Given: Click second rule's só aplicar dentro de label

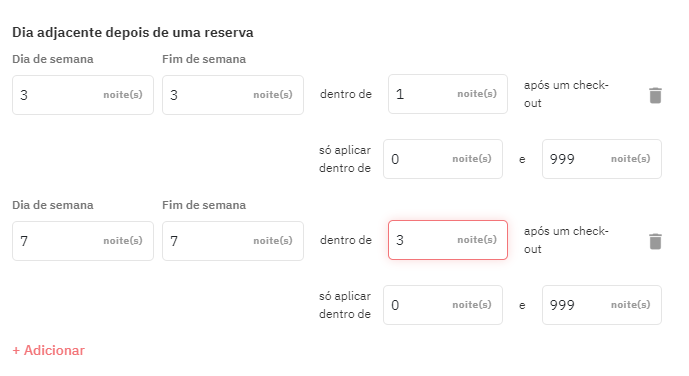Looking at the screenshot, I should [x=345, y=305].
